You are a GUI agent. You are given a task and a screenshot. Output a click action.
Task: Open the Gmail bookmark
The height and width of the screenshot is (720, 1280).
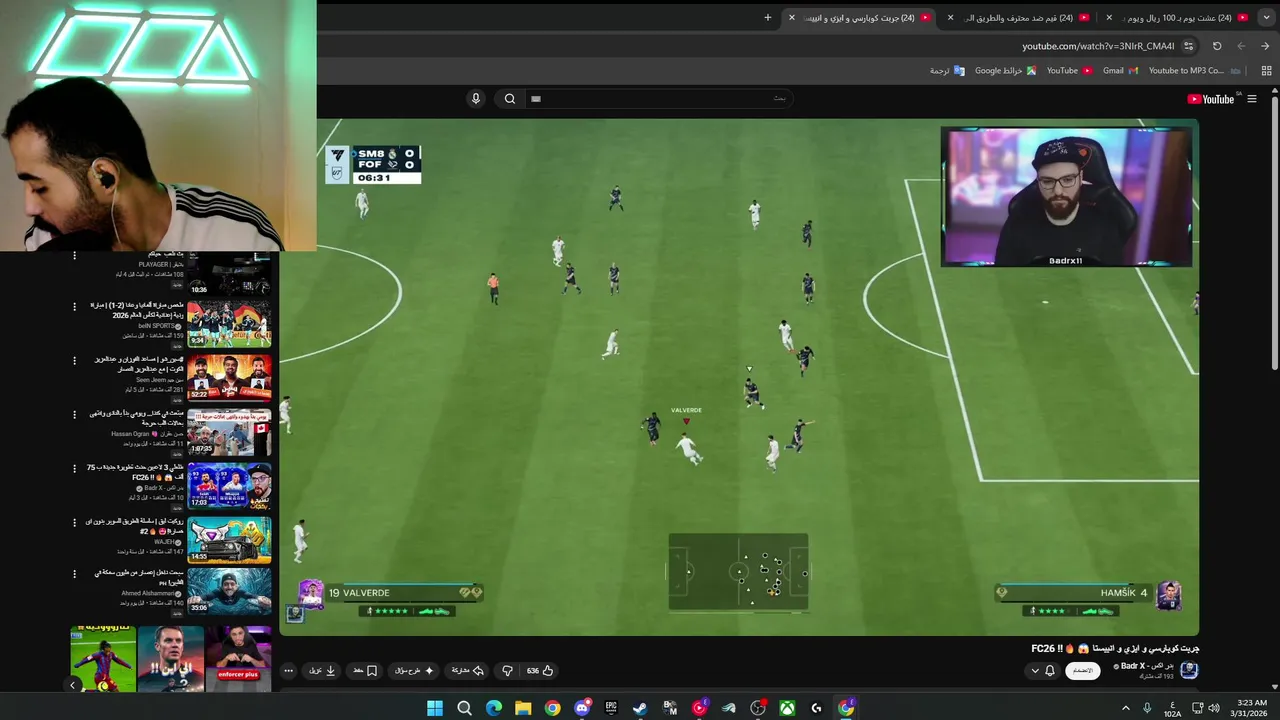click(x=1120, y=71)
